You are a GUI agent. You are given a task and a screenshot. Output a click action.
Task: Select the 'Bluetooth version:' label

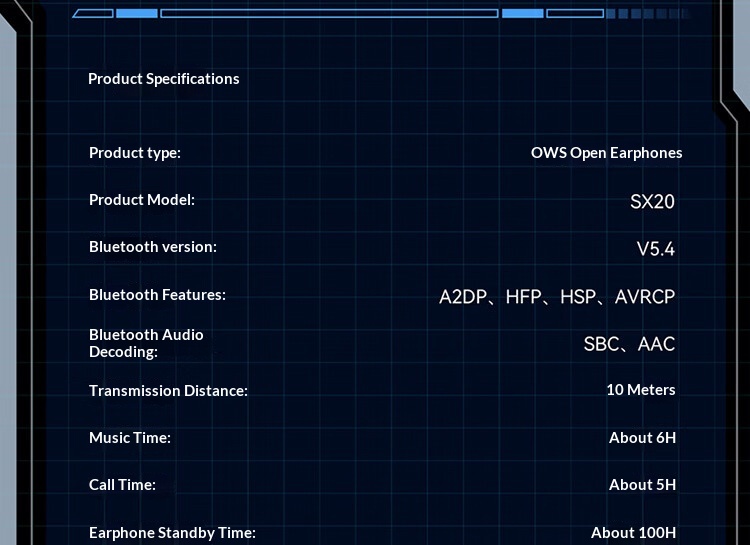pyautogui.click(x=153, y=246)
